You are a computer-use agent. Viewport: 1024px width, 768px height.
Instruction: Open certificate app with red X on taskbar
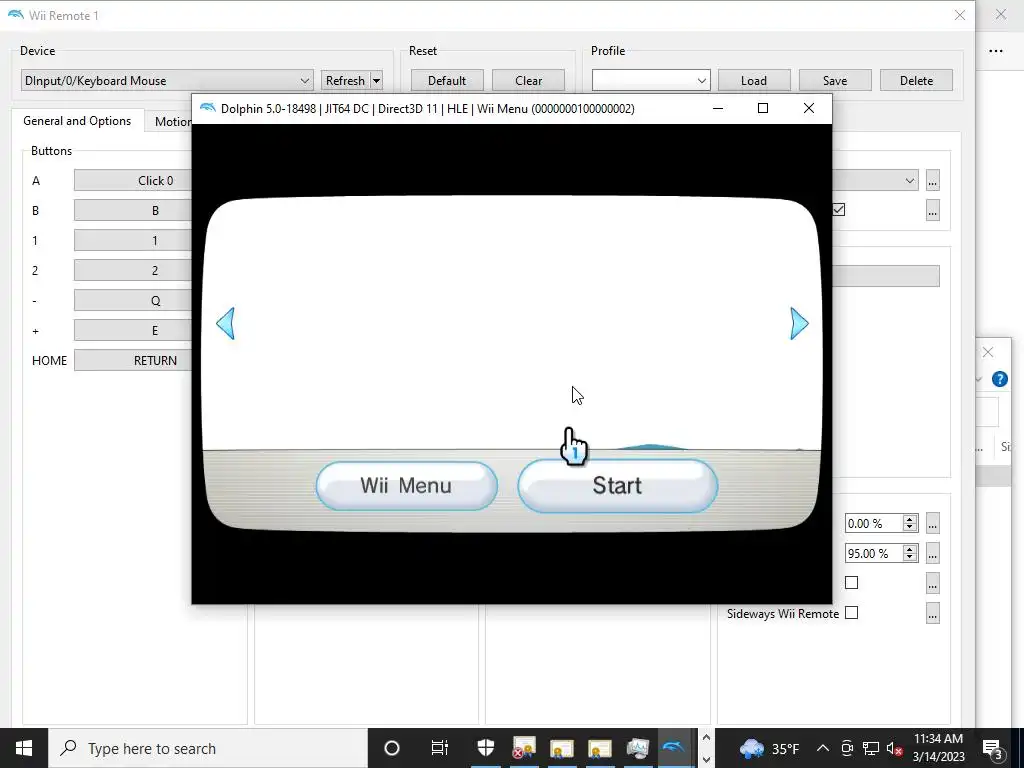click(524, 748)
